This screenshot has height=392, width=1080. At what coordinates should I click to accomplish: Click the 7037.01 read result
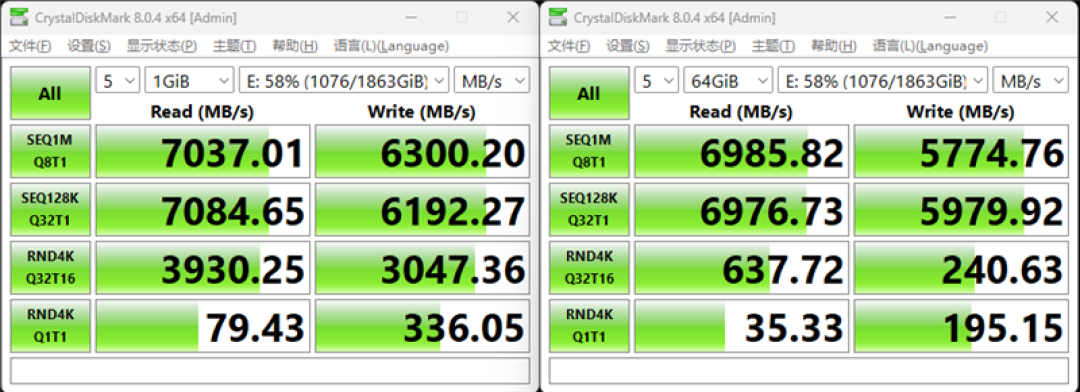pyautogui.click(x=202, y=152)
